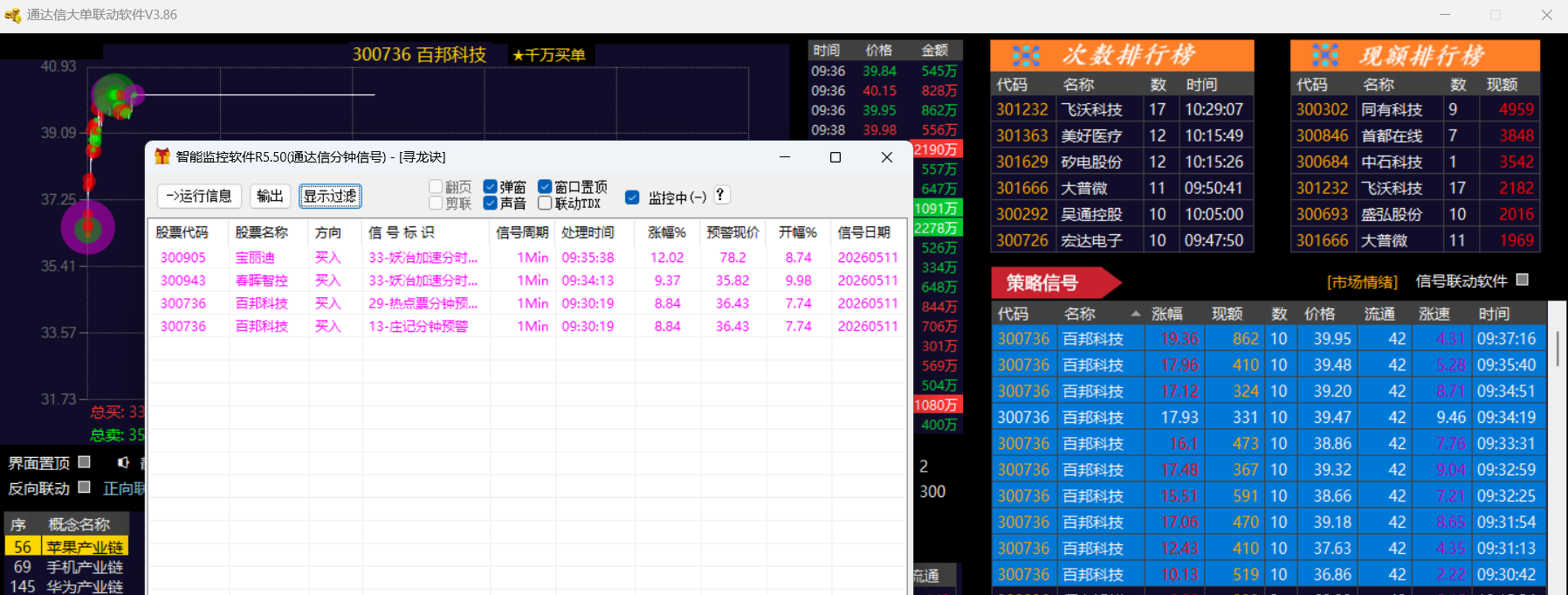Sort by 股票代码 column header

pos(182,232)
